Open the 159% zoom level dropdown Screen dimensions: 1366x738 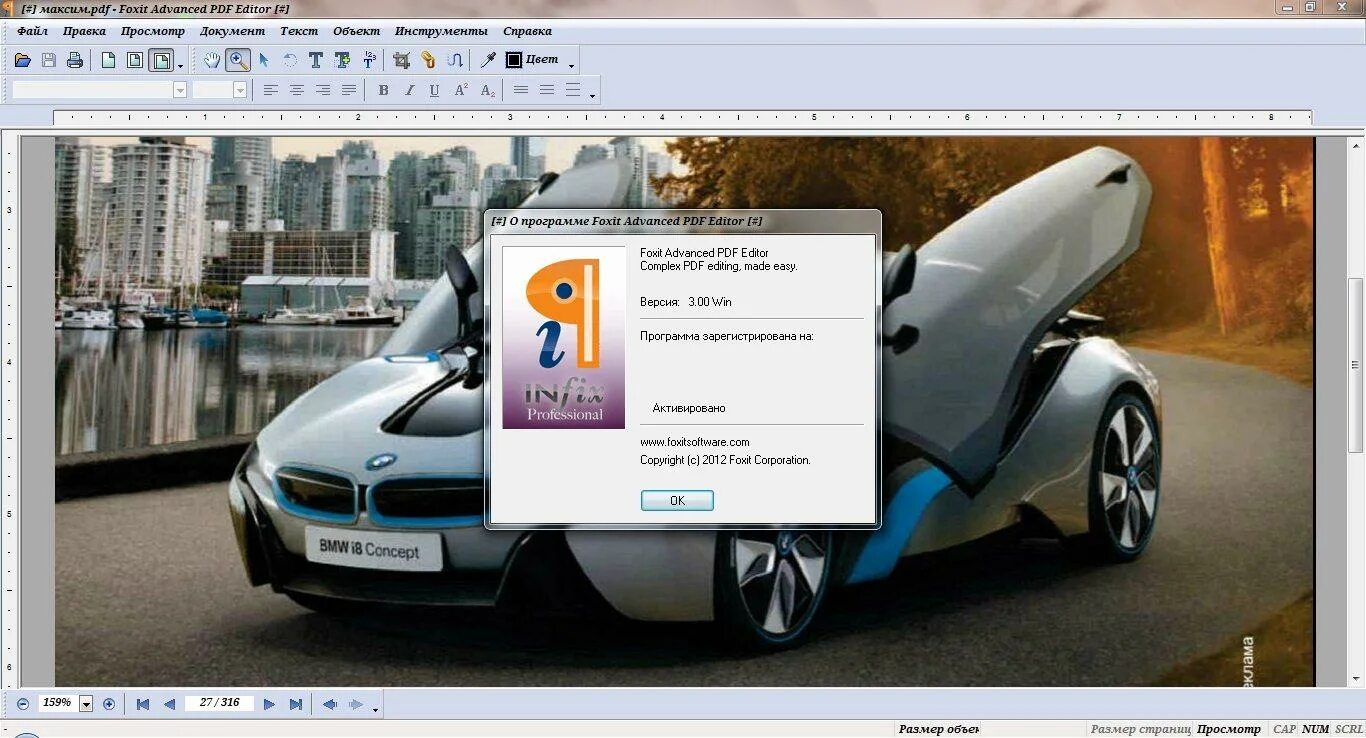point(86,704)
